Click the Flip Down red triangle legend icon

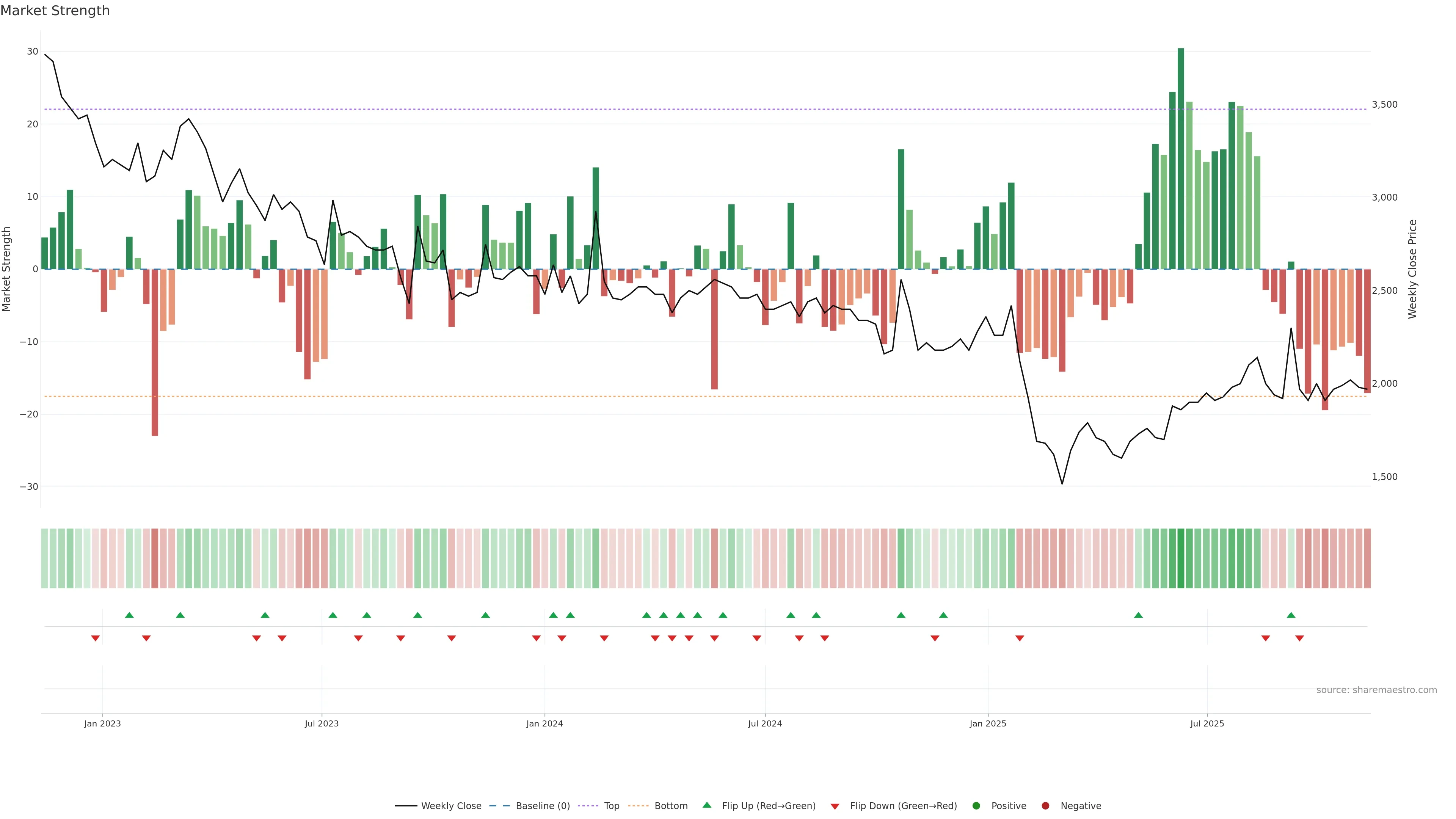coord(835,806)
